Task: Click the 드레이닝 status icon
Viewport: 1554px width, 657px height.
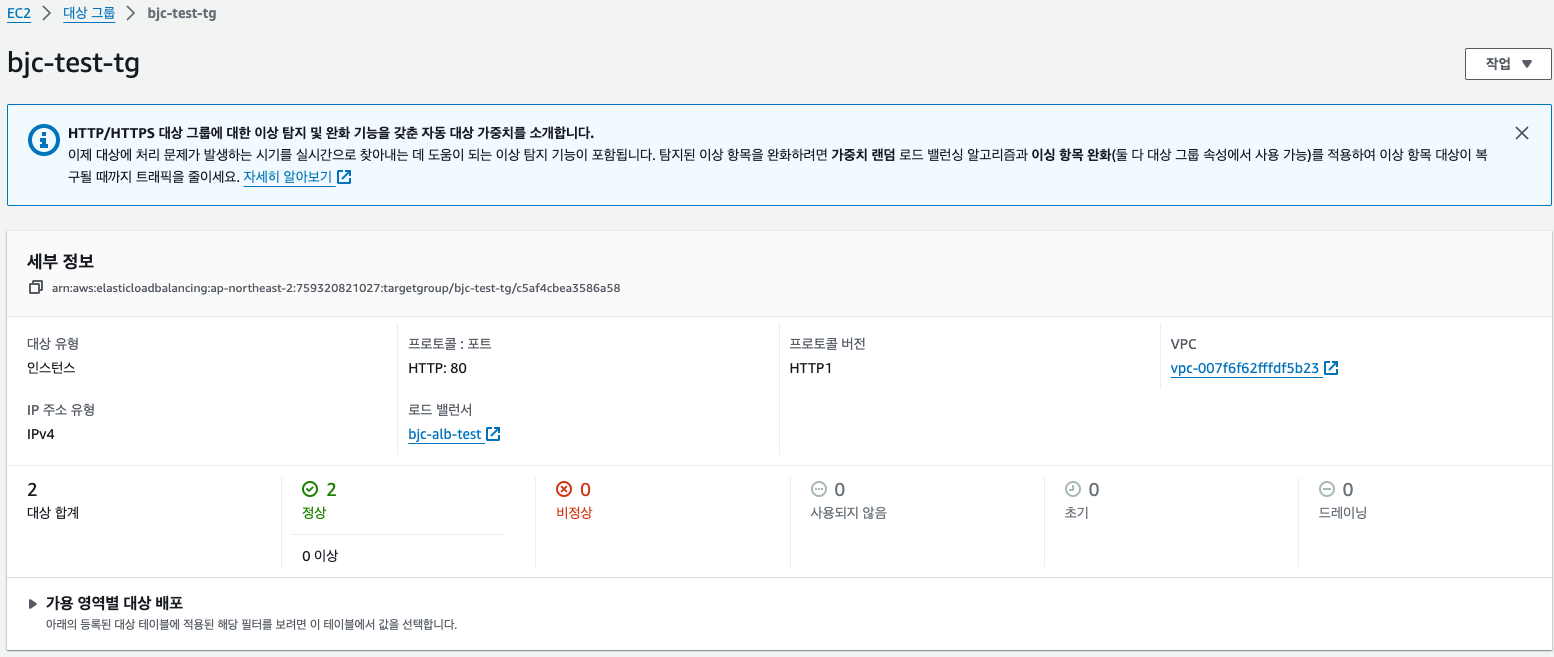Action: [x=1327, y=490]
